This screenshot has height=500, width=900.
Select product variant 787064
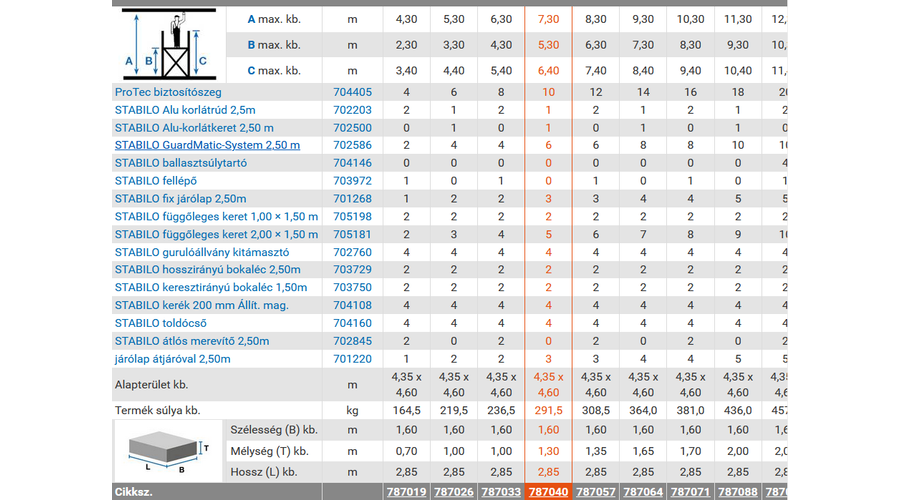click(x=643, y=492)
